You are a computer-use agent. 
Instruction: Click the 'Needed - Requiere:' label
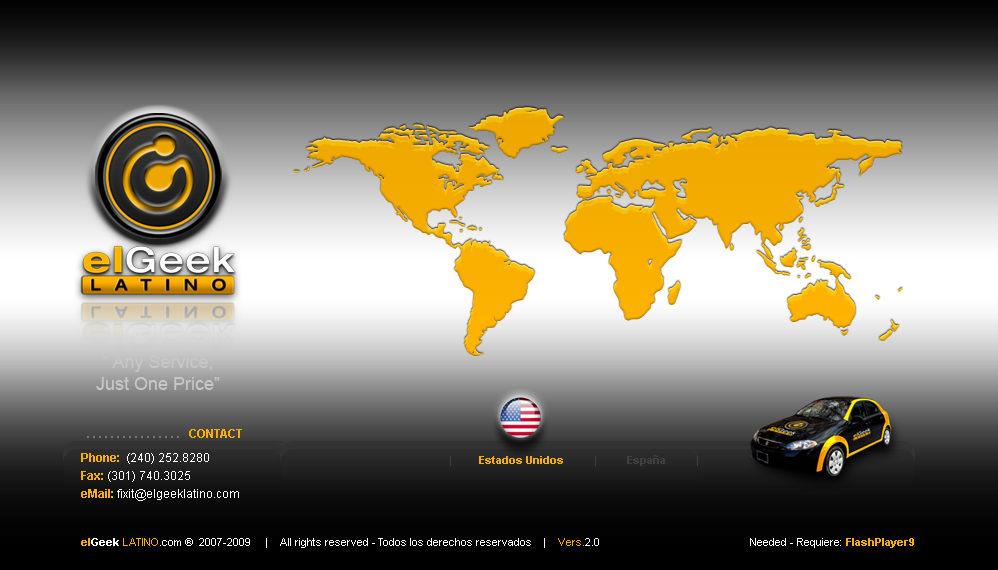pyautogui.click(x=796, y=542)
